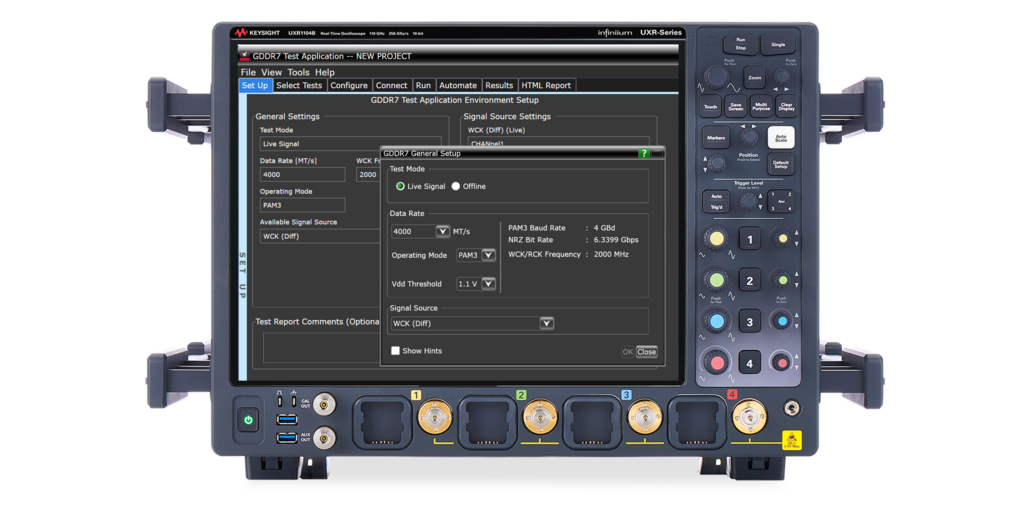Click the Close button in dialog
The image size is (1024, 512).
(647, 352)
